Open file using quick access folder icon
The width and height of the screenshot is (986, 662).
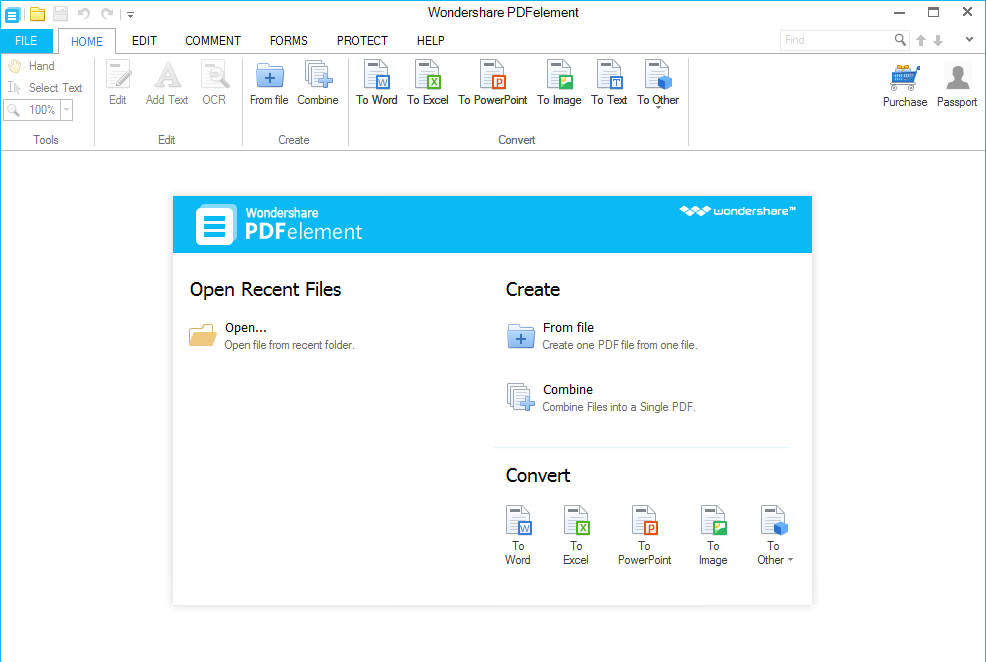(x=37, y=14)
